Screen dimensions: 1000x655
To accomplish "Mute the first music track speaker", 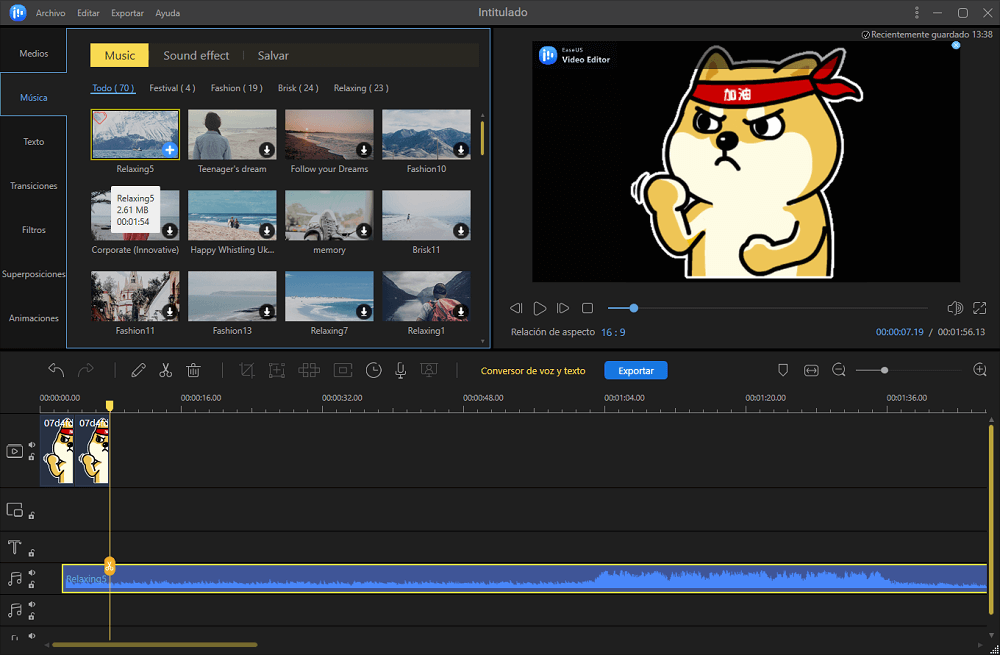I will pos(31,573).
